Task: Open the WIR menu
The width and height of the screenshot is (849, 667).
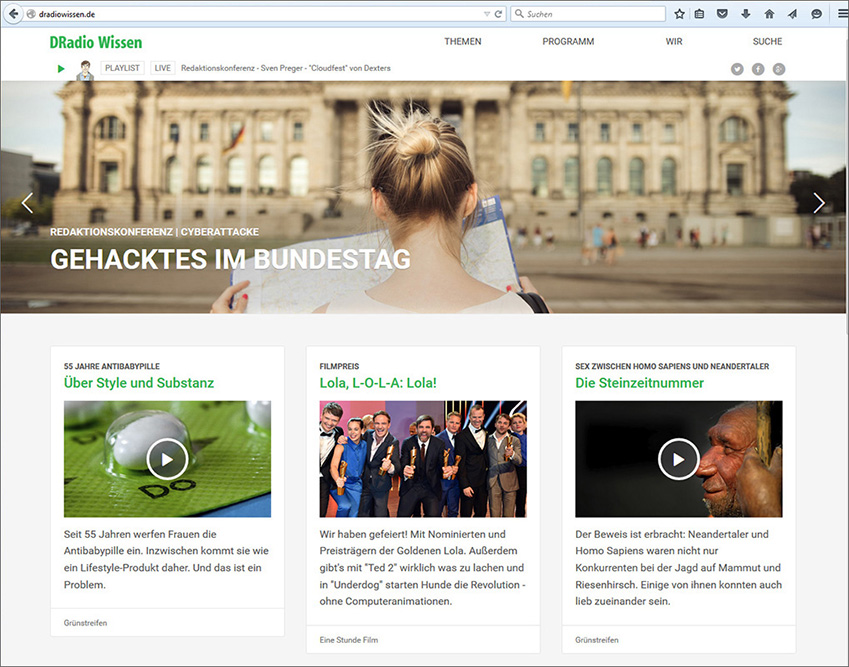Action: pyautogui.click(x=674, y=42)
